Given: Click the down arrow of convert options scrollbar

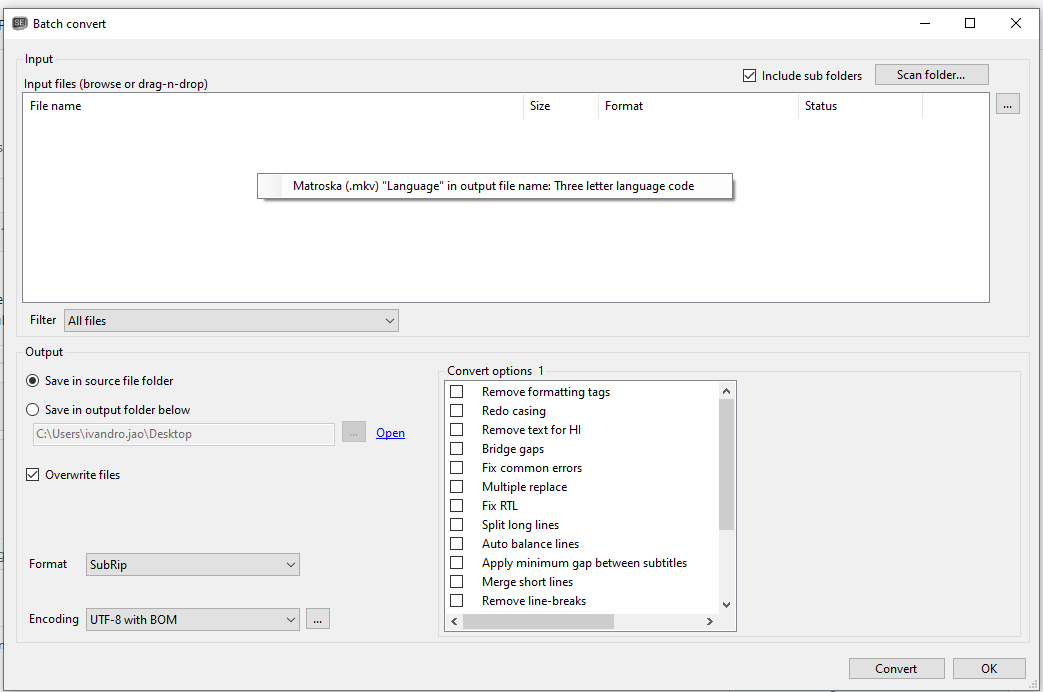Looking at the screenshot, I should click(726, 604).
